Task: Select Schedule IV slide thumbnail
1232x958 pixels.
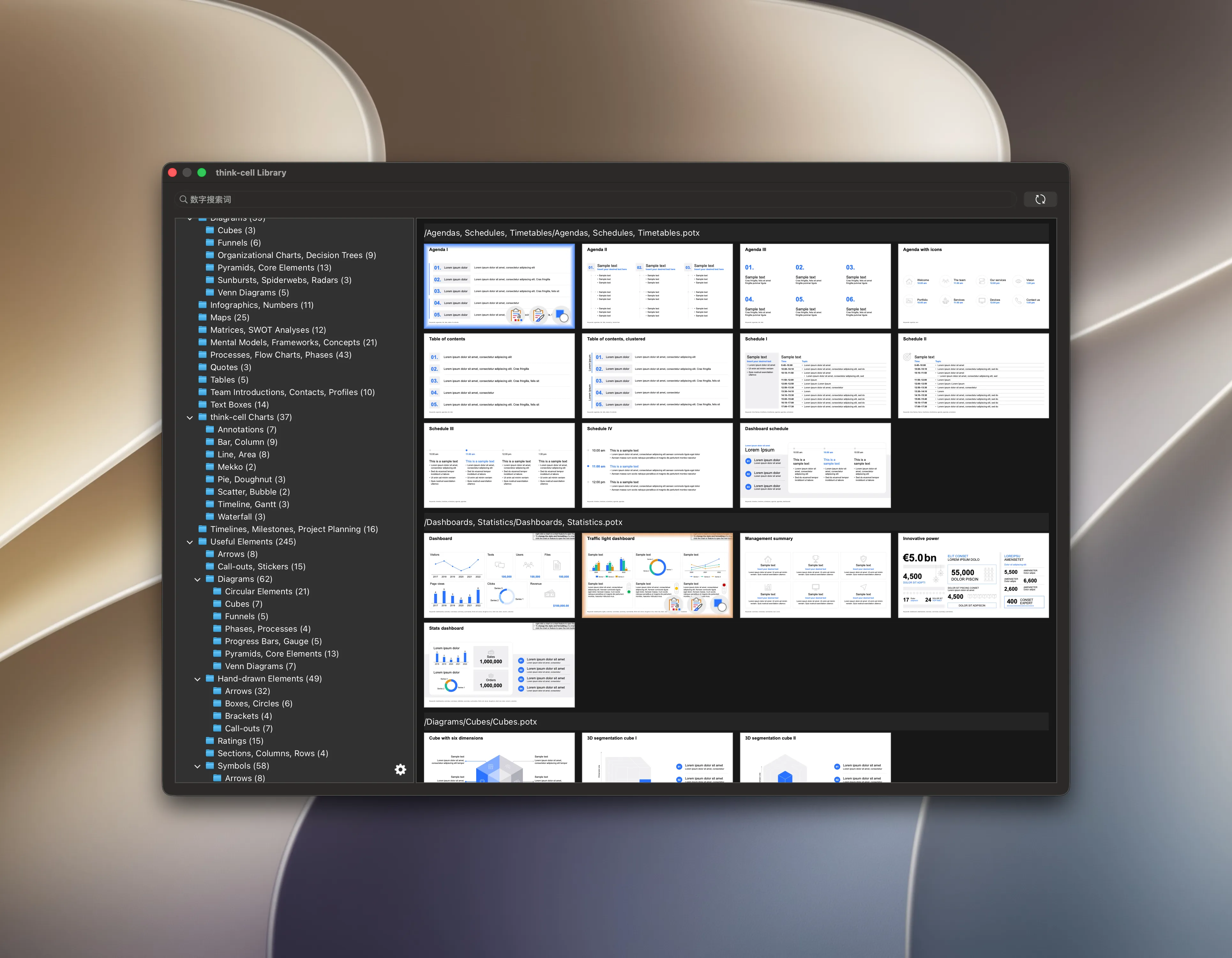Action: 657,465
